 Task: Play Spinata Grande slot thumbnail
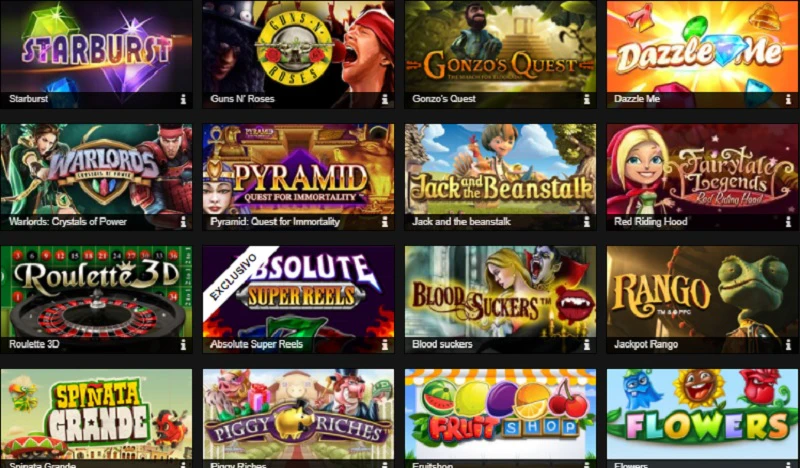point(96,414)
